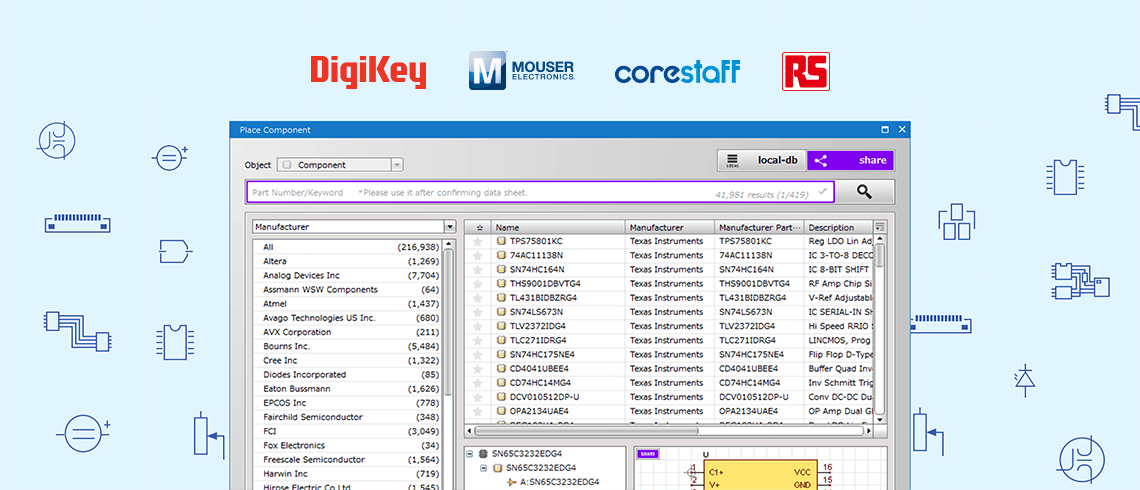Click the corestaff logo
Viewport: 1140px width, 490px height.
coord(678,72)
